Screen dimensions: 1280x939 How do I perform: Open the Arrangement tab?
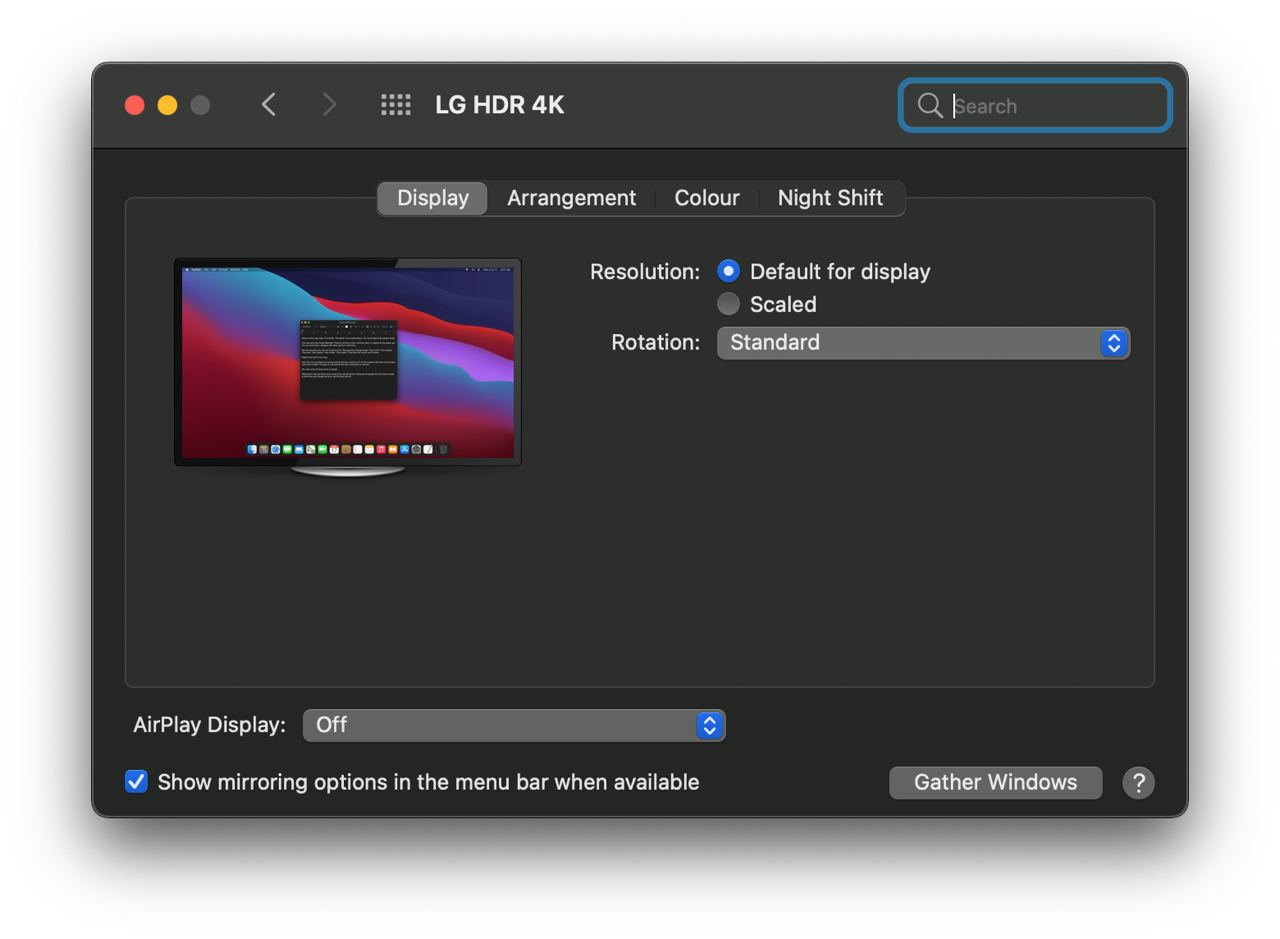tap(571, 198)
